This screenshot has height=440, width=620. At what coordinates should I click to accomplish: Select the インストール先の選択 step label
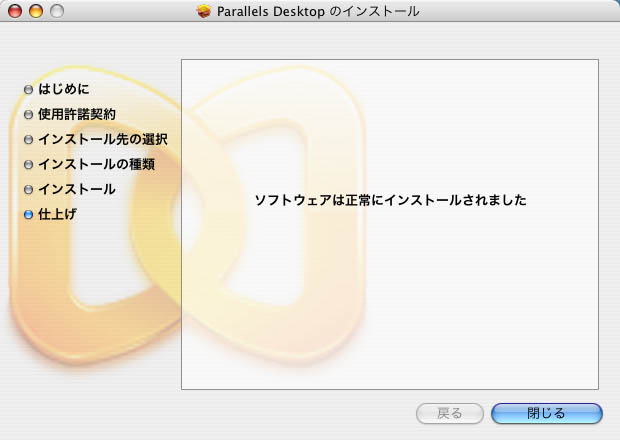click(102, 139)
